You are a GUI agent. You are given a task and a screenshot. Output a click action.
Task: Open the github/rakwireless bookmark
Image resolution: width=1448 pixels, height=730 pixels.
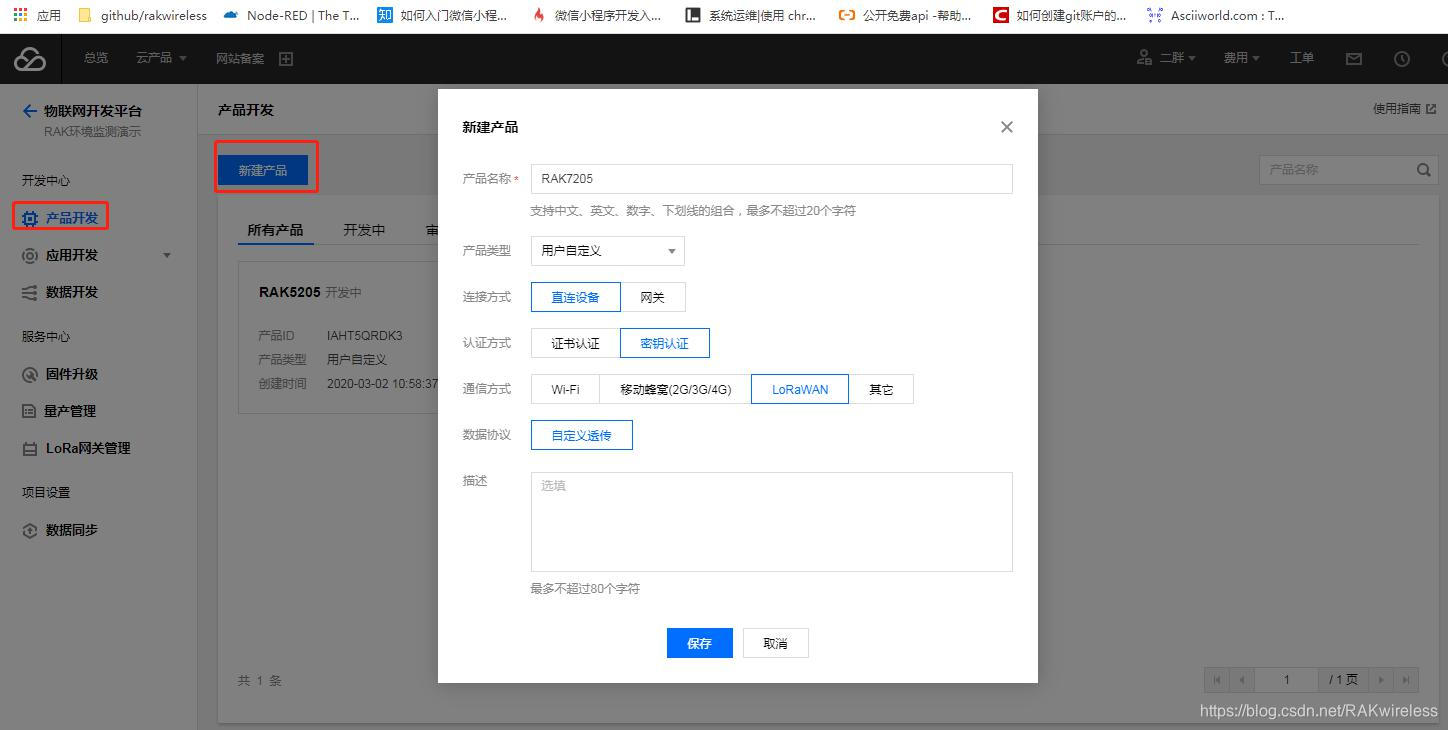tap(142, 15)
